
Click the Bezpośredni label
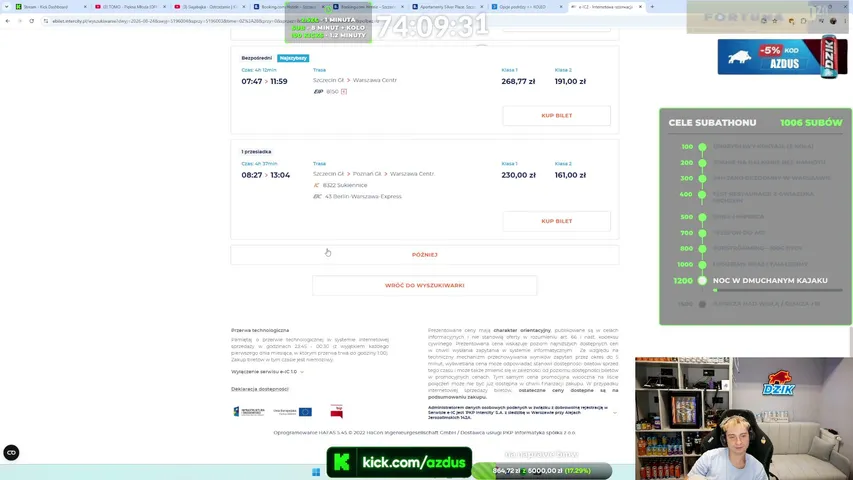(256, 58)
